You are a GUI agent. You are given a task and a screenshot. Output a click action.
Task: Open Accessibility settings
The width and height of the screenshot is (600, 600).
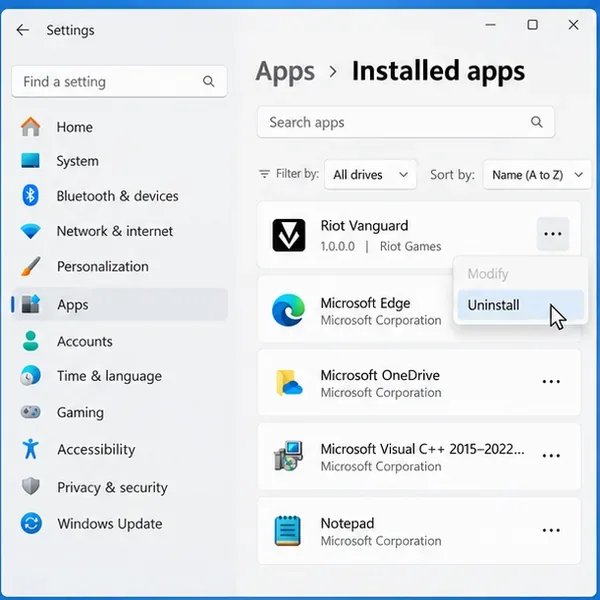pyautogui.click(x=120, y=449)
